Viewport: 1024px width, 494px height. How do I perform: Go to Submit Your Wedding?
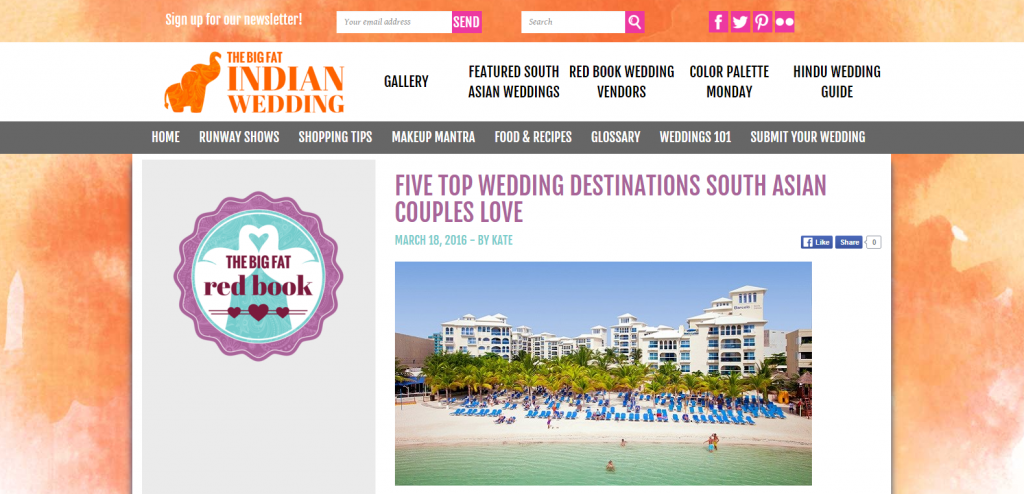(808, 137)
